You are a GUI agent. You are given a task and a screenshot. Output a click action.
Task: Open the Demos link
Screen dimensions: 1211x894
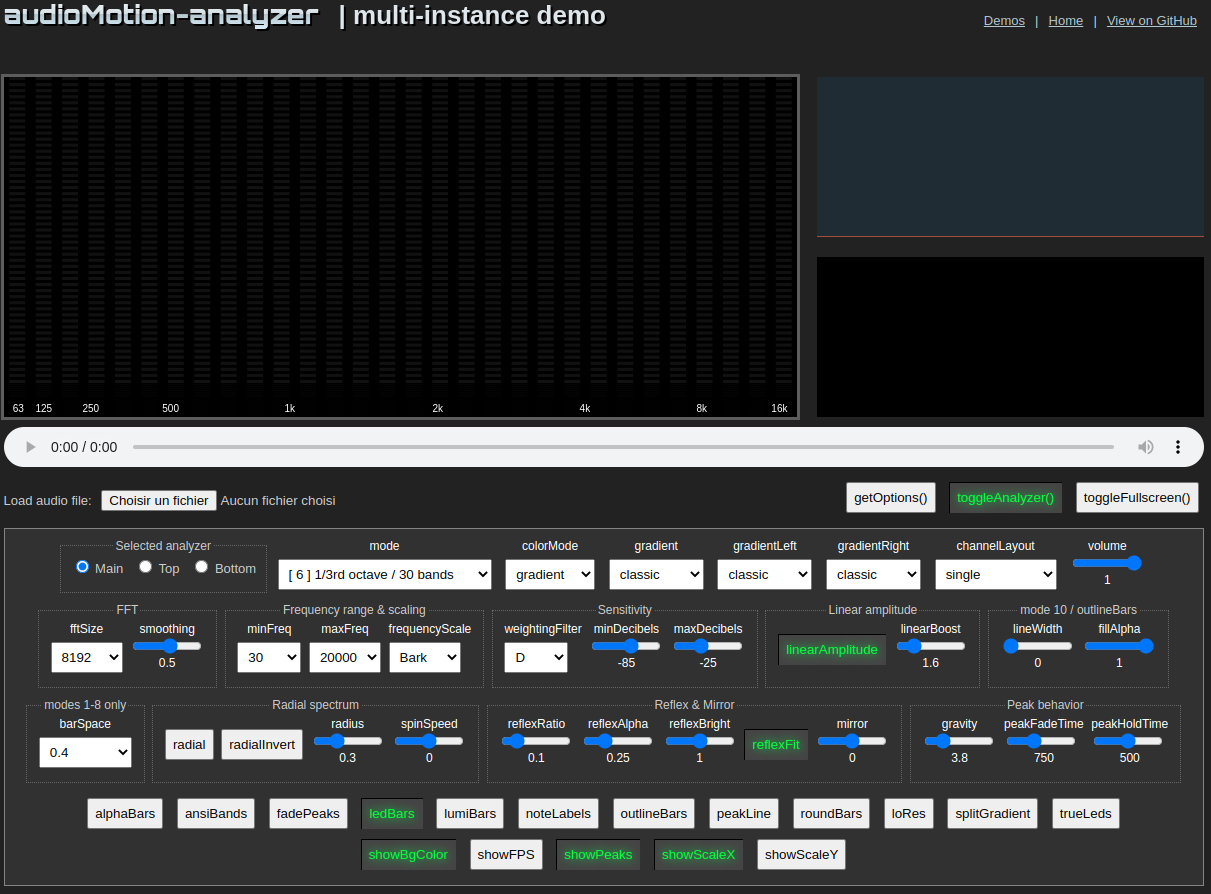click(x=1004, y=20)
